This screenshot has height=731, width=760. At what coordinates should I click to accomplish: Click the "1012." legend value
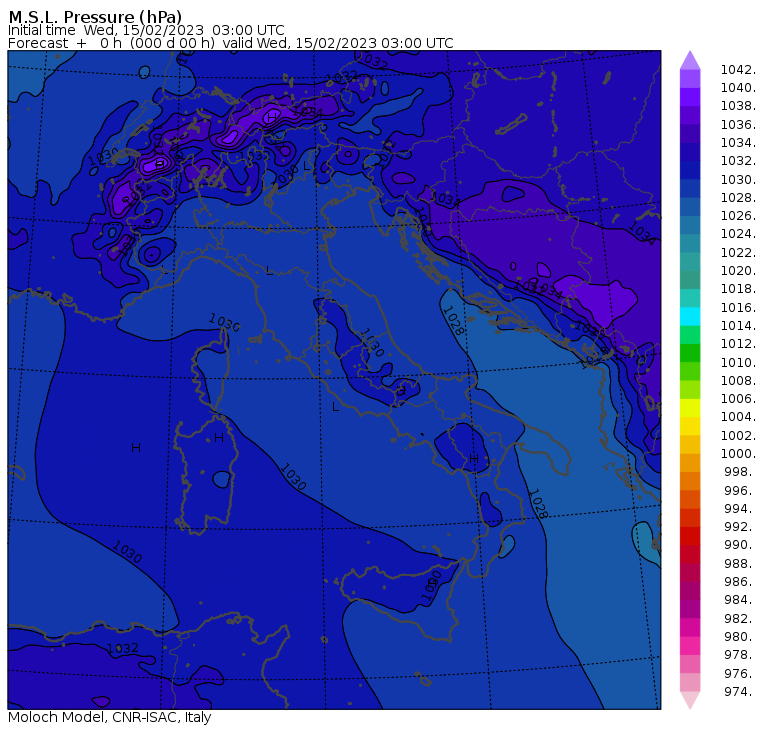tap(738, 343)
